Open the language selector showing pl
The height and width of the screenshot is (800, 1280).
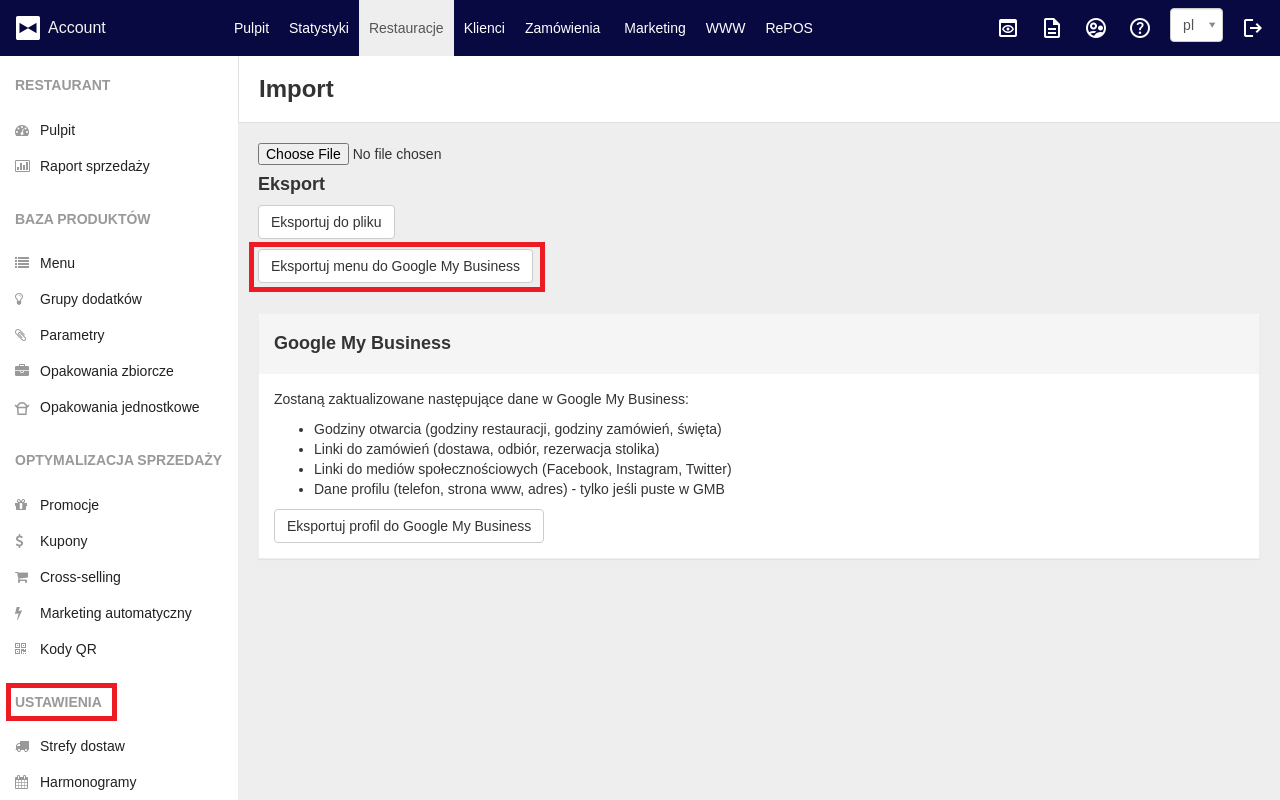1196,25
